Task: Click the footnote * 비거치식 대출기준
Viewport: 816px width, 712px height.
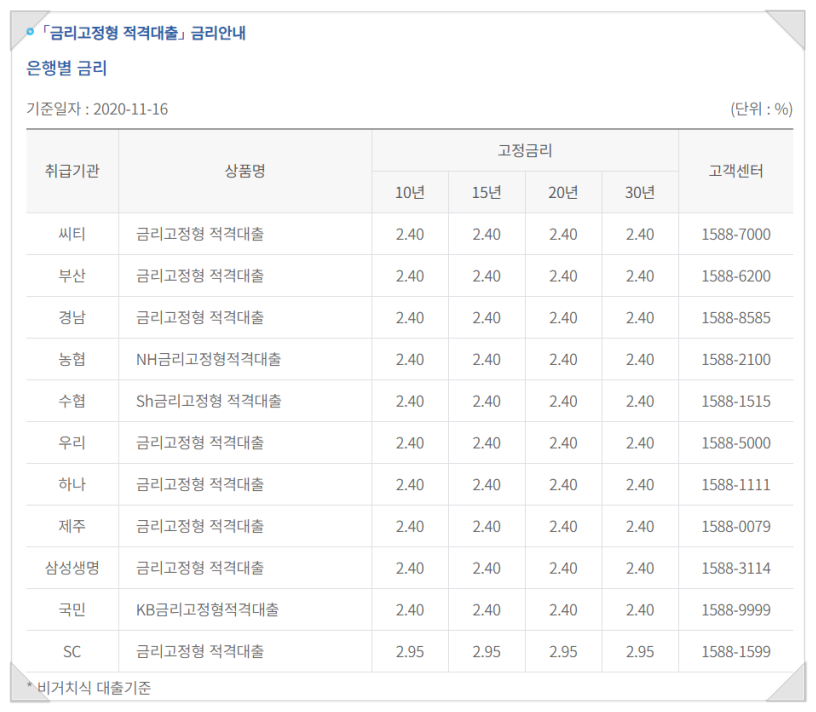Action: point(89,688)
